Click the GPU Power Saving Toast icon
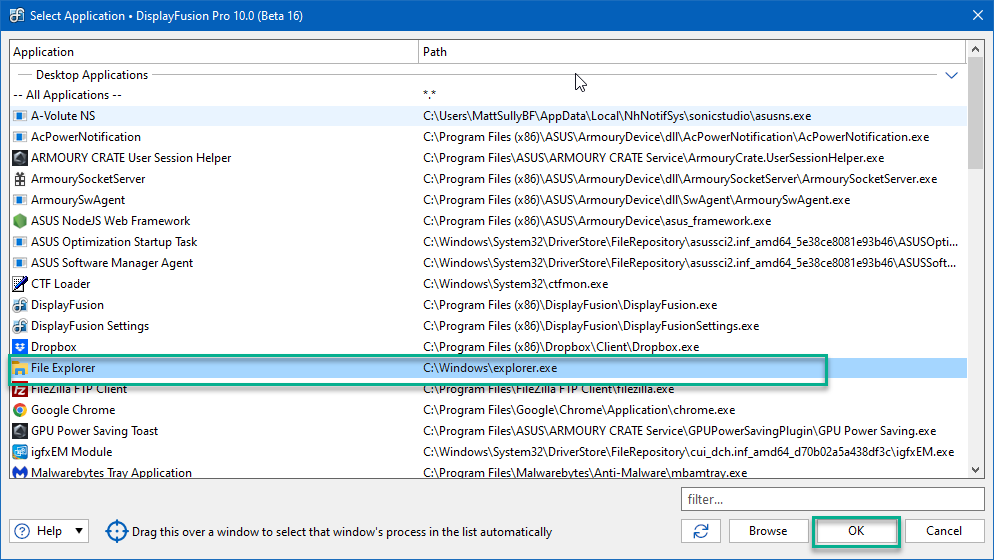Viewport: 994px width, 560px height. (x=20, y=431)
